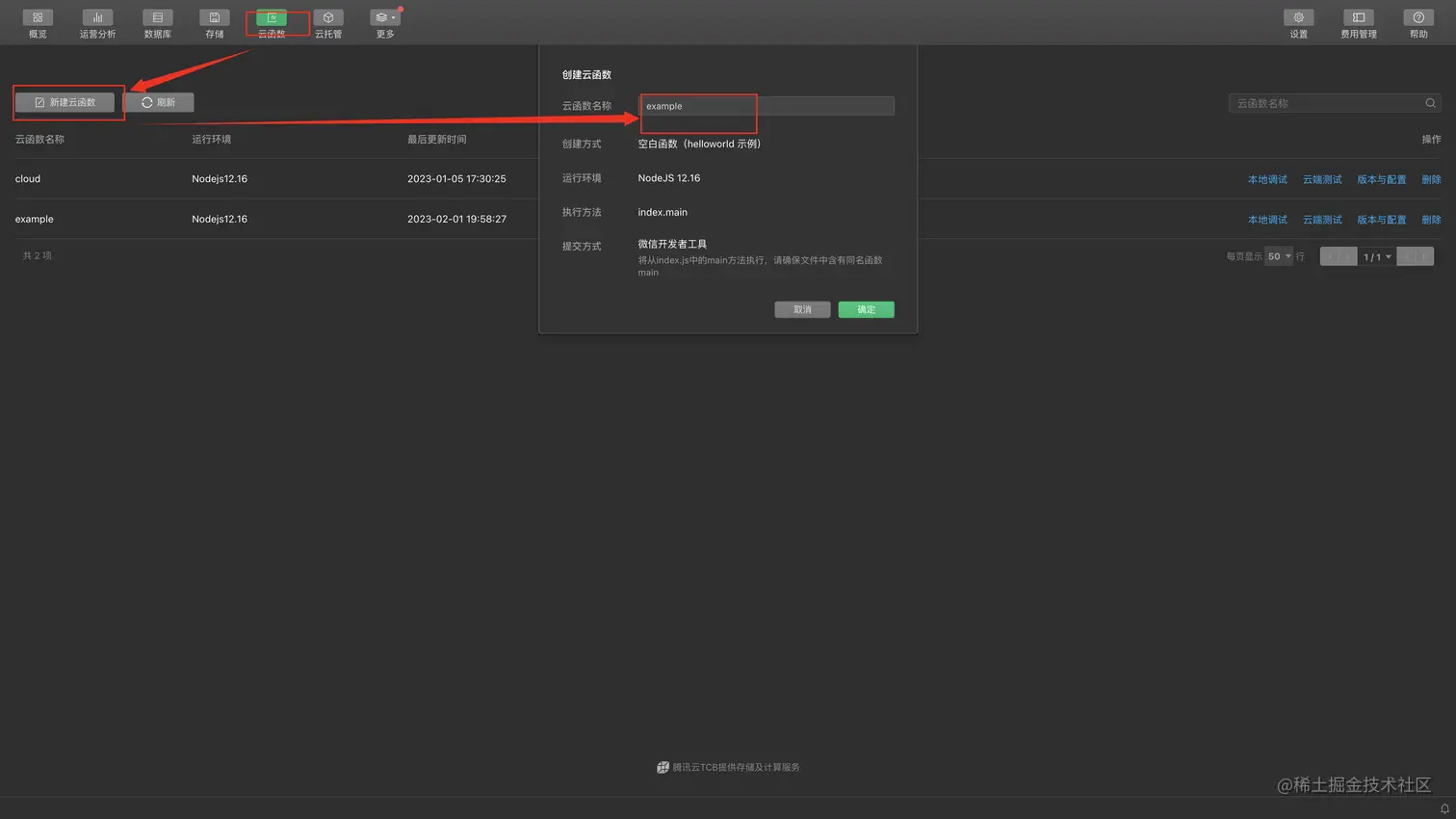The image size is (1456, 819).
Task: Open the 云托管 cloud hosting panel
Action: (328, 23)
